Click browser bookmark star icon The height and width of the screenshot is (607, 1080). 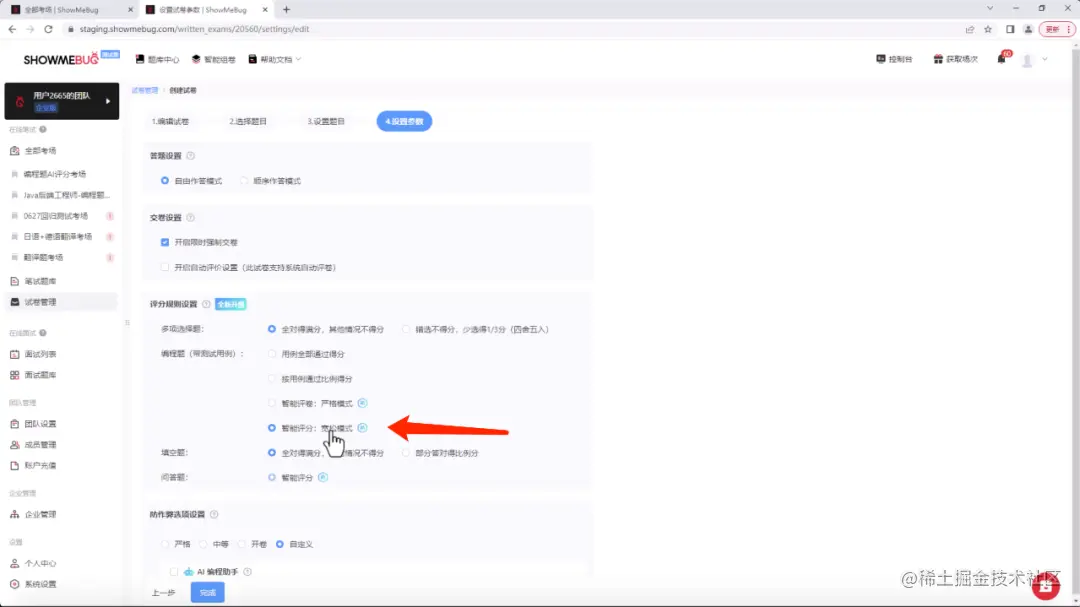click(x=988, y=29)
